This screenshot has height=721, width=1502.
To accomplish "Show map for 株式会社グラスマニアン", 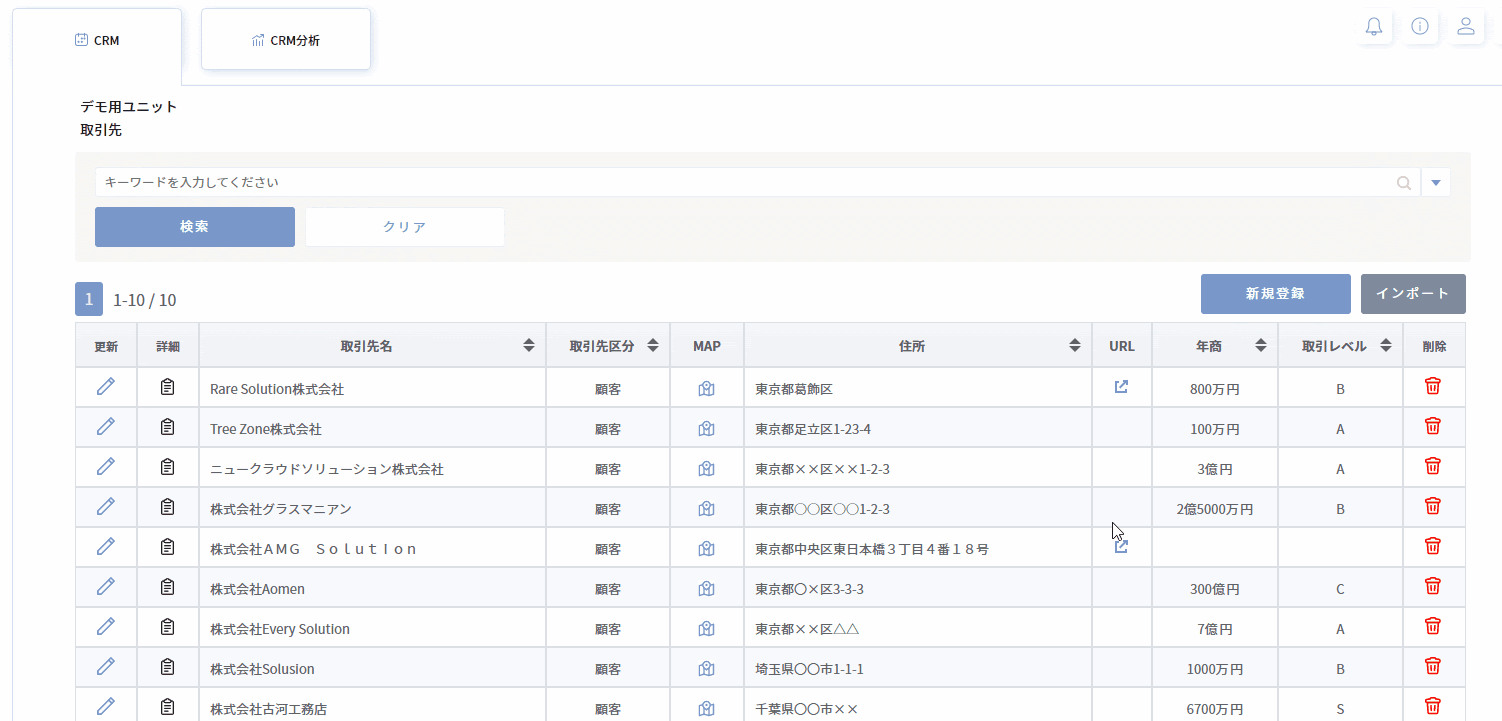I will 707,509.
